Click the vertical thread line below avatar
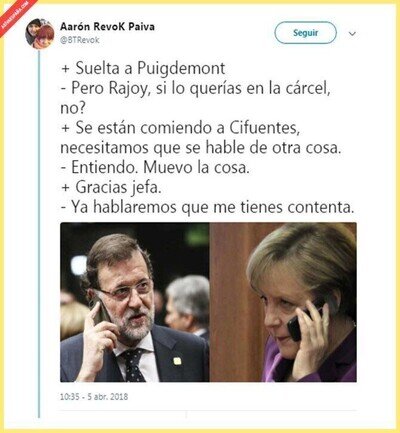Viewport: 400px width, 433px height. (39, 233)
